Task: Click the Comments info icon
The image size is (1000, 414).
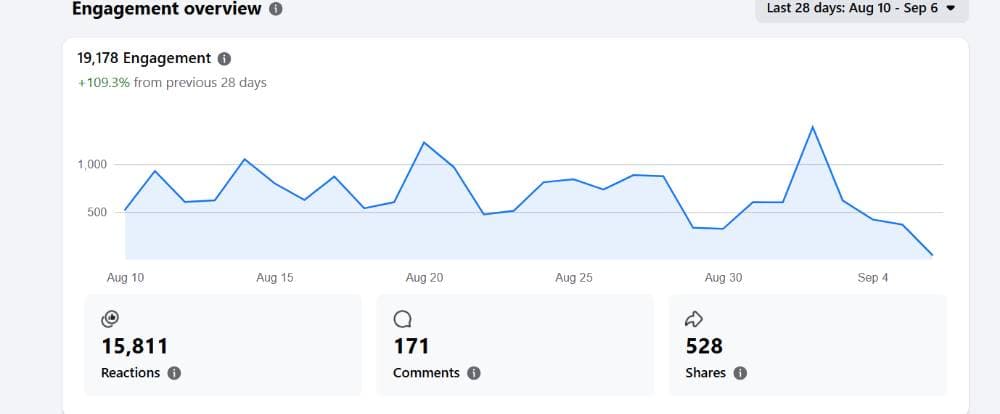Action: tap(473, 373)
